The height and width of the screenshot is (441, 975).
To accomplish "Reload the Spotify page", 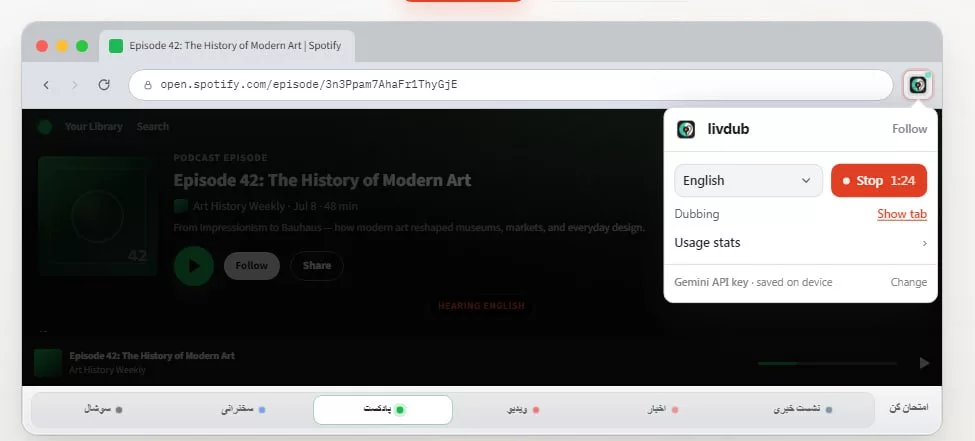I will [104, 85].
